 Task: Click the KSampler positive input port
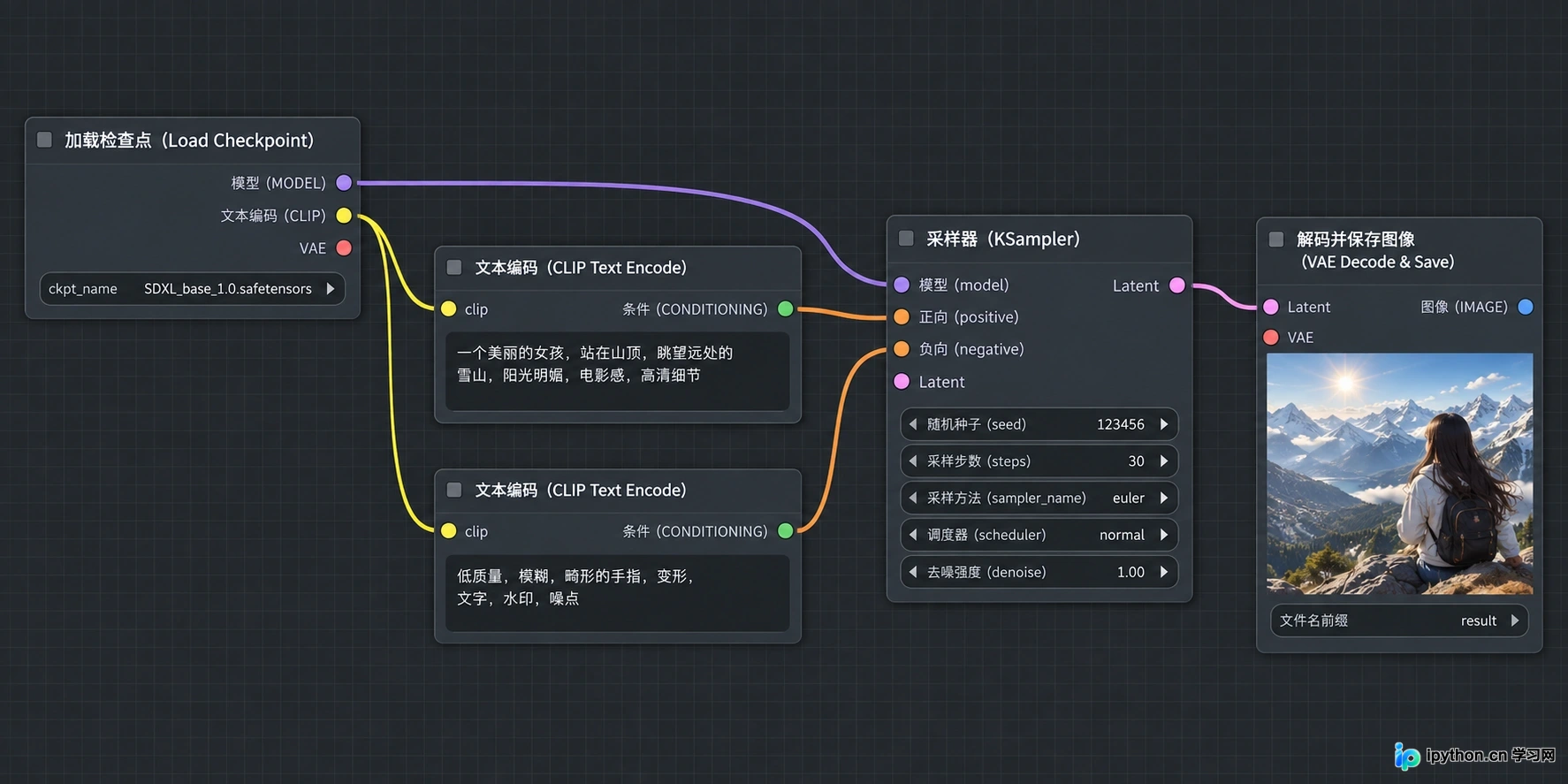tap(902, 316)
